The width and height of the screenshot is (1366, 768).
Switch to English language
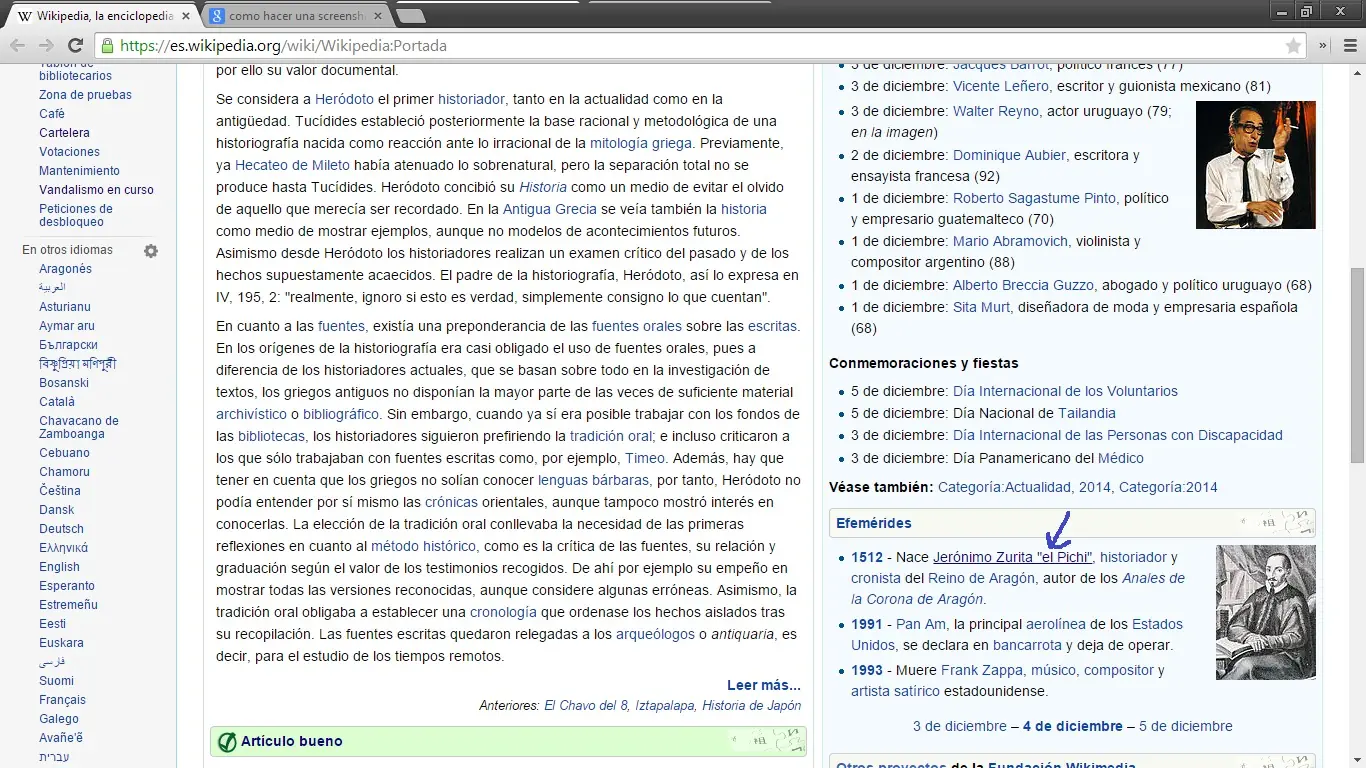click(59, 567)
